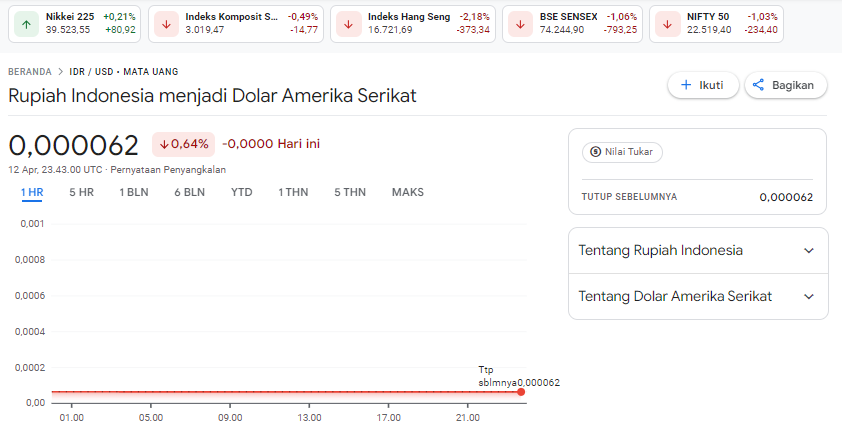Viewport: 842px width, 434px height.
Task: Click the share icon on Bagikan
Action: [758, 85]
